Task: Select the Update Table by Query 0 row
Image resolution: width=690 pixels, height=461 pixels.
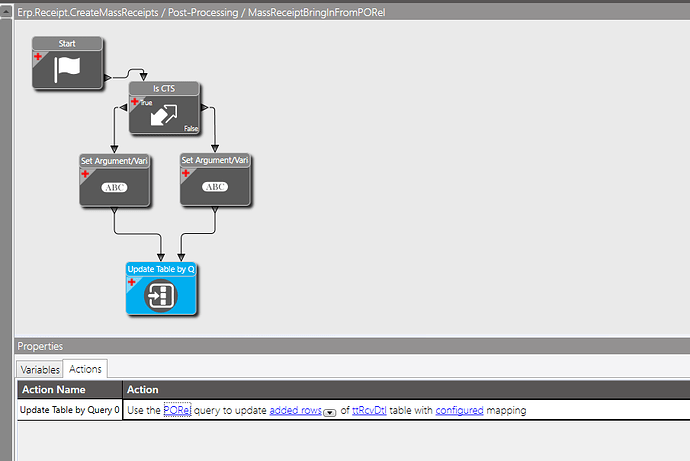Action: pyautogui.click(x=353, y=410)
